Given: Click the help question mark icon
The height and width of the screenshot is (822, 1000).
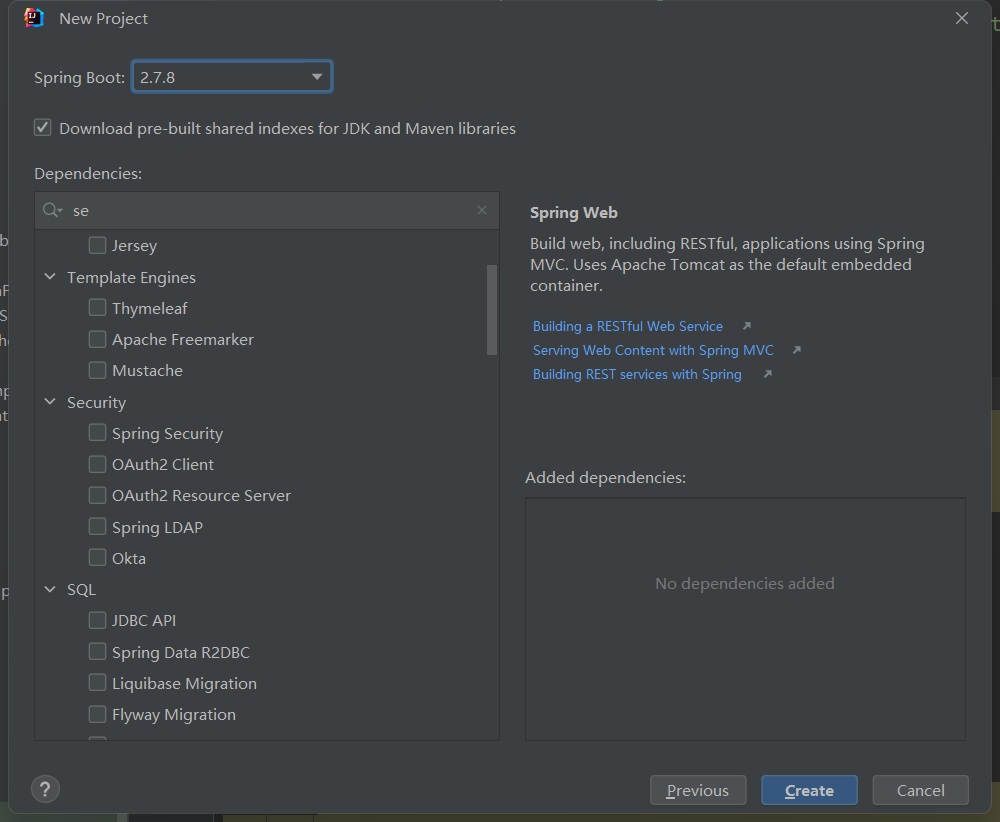Looking at the screenshot, I should click(x=46, y=789).
